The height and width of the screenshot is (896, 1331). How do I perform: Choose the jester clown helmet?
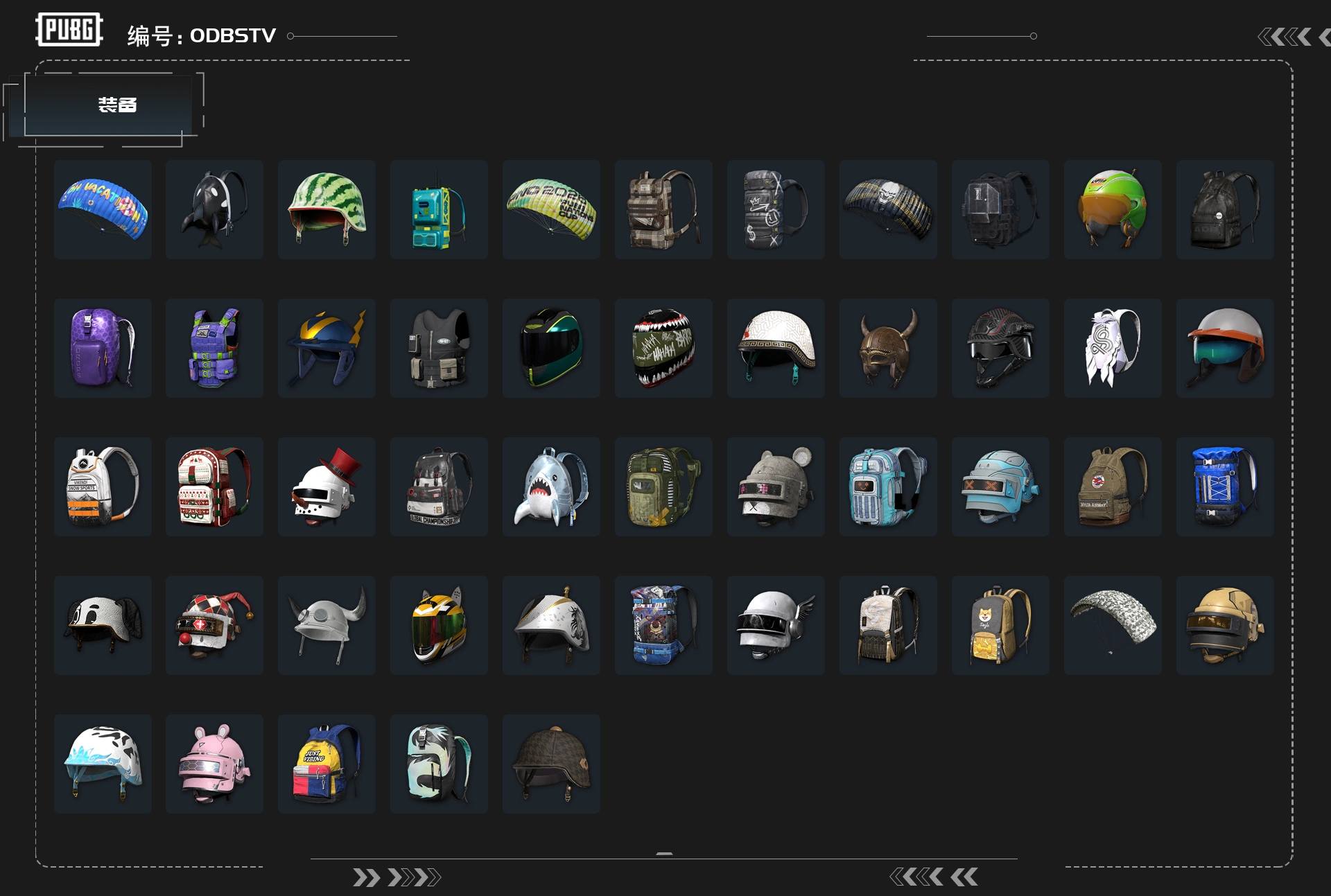coord(215,625)
